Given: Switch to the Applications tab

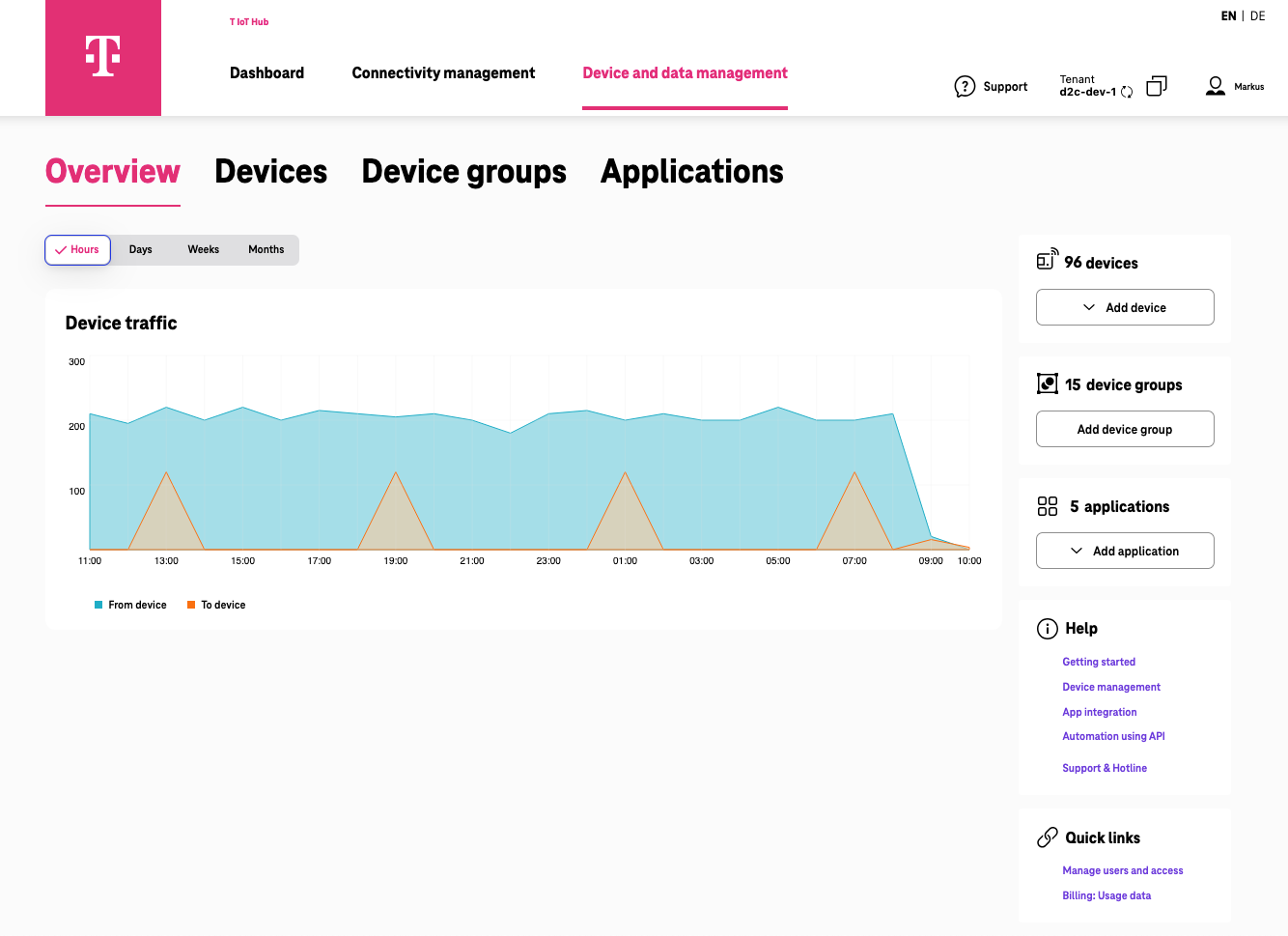Looking at the screenshot, I should [692, 172].
